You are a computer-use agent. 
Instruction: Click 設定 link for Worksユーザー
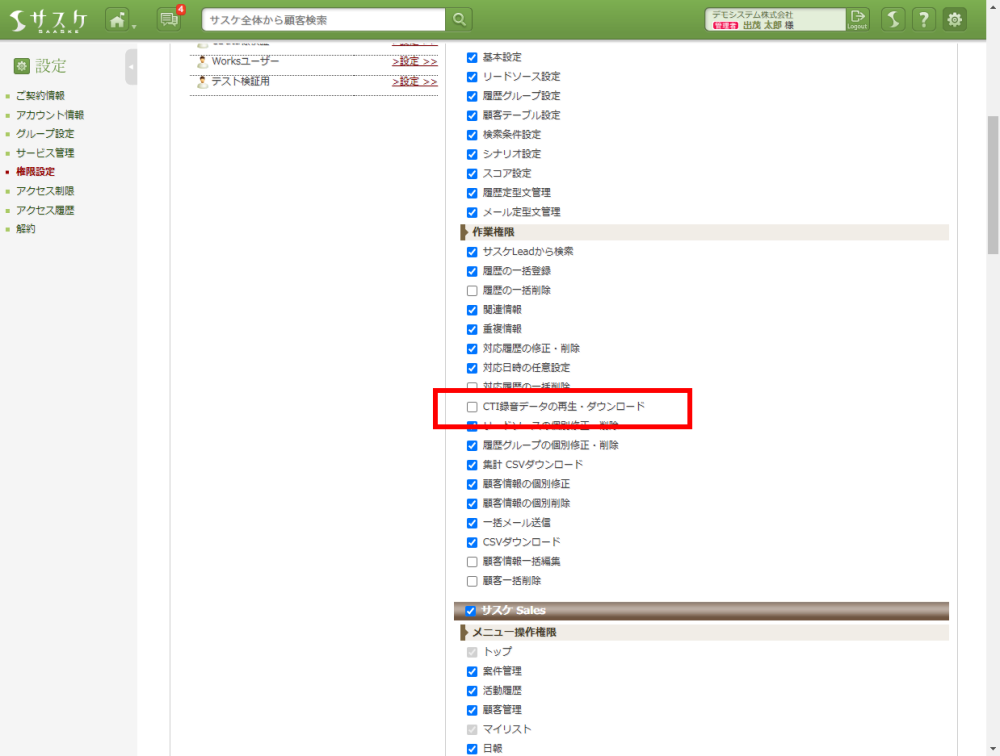(x=414, y=62)
